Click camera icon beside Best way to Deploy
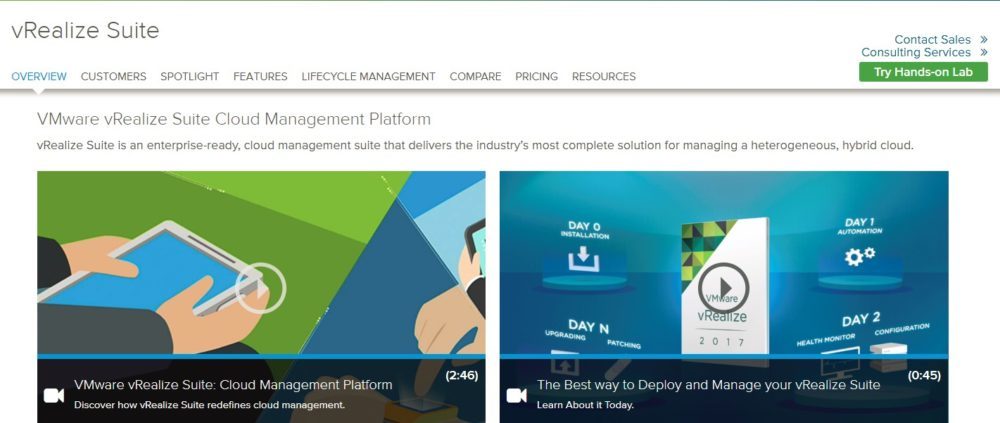This screenshot has width=1000, height=423. [516, 395]
